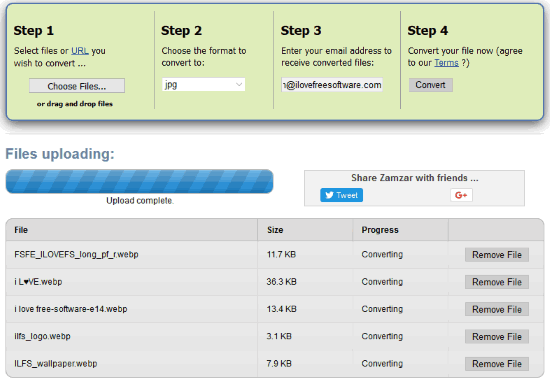Click Converting status for ilfs_logo.webp
The width and height of the screenshot is (550, 382).
click(382, 336)
